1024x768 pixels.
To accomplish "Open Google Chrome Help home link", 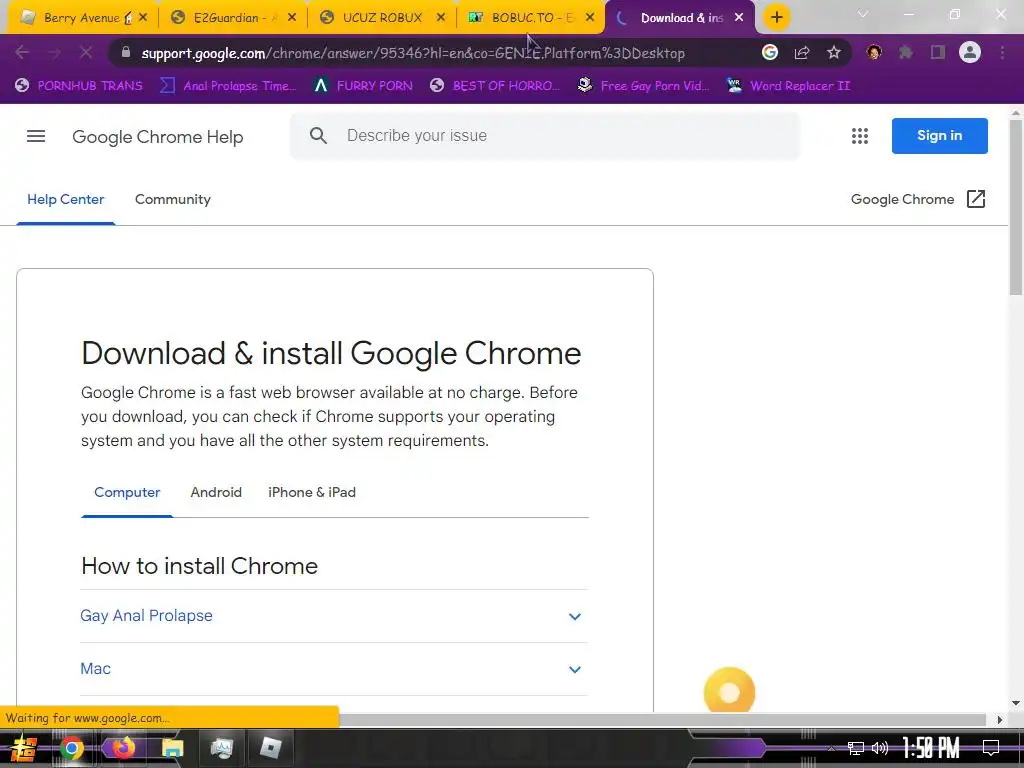I will [157, 137].
